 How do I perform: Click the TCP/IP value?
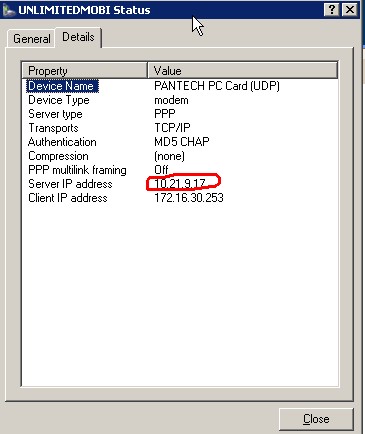pyautogui.click(x=172, y=128)
